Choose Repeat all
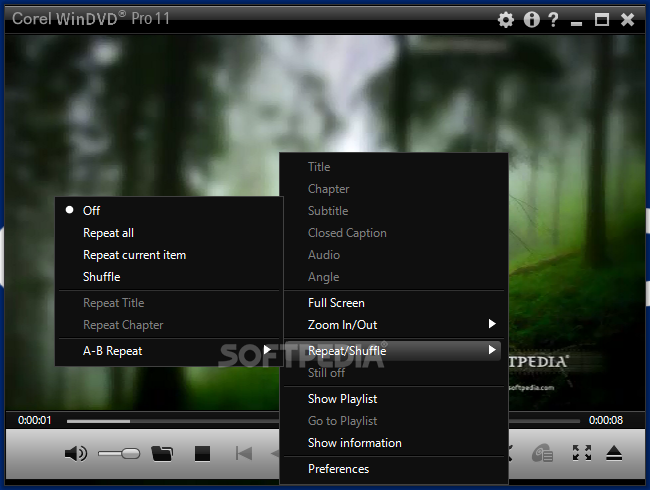 169,233
